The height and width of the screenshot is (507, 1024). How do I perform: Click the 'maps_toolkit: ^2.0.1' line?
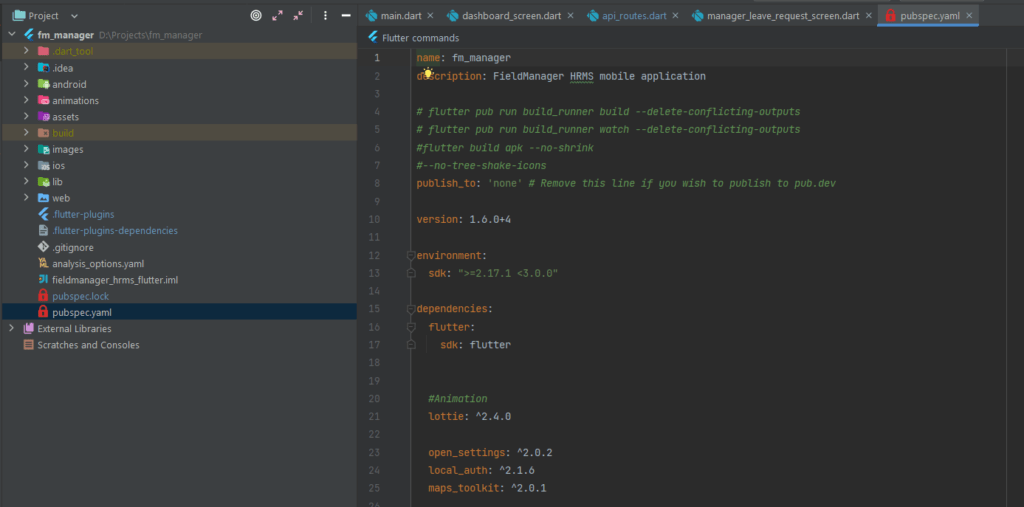(487, 488)
